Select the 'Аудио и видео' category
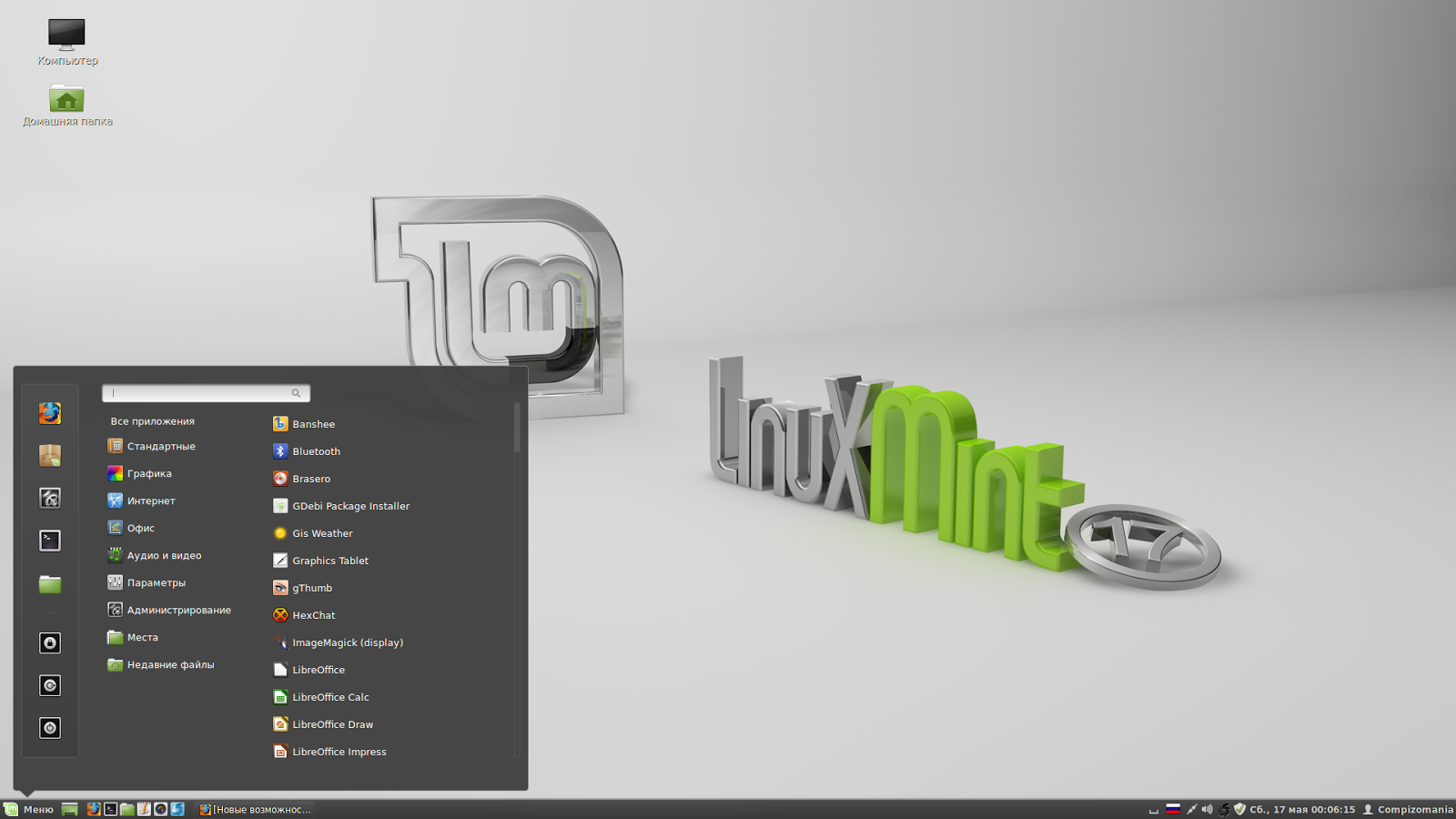The image size is (1456, 819). click(x=155, y=555)
